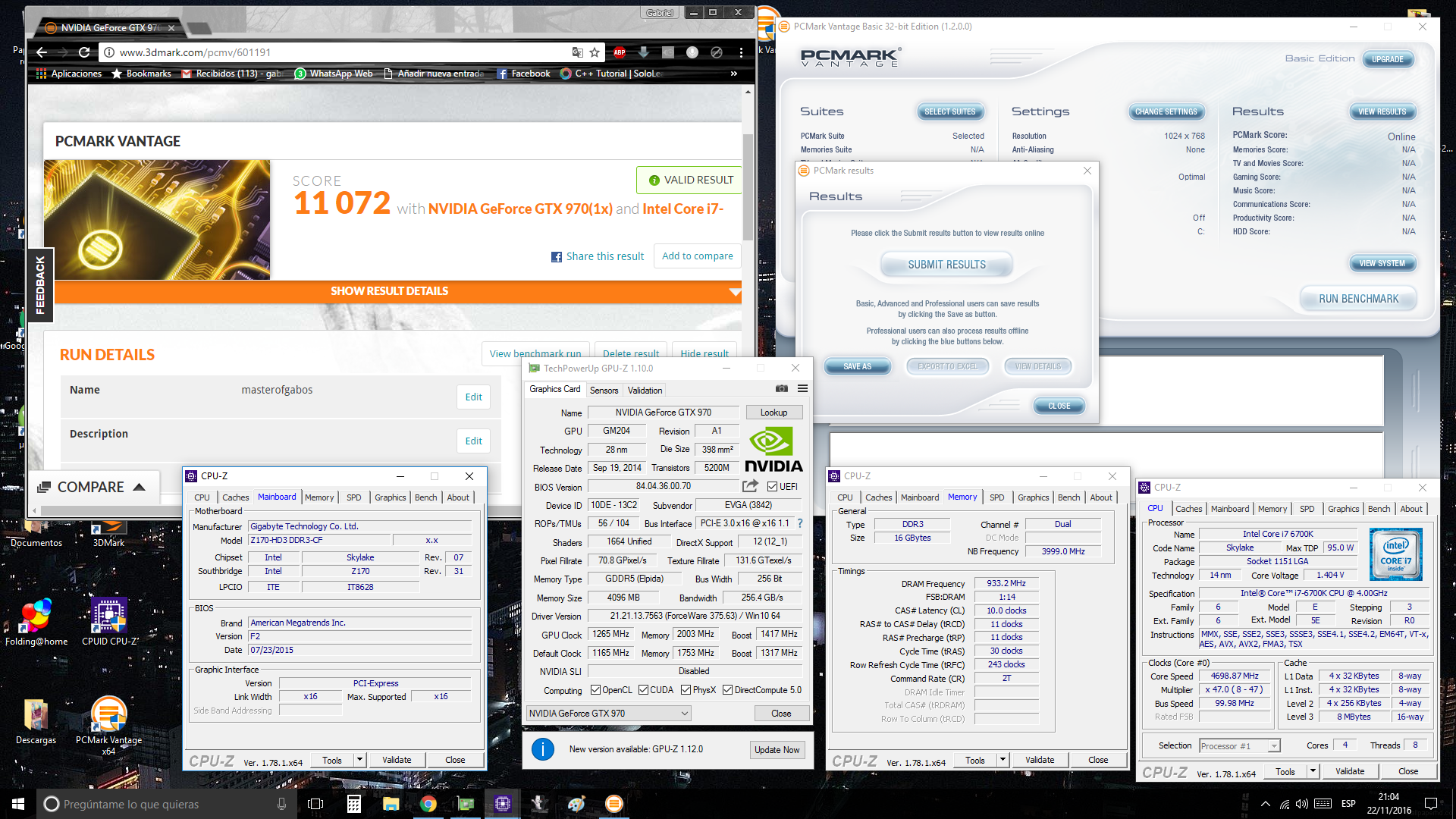Click the Chrome page vertical scrollbar
Image resolution: width=1456 pixels, height=819 pixels.
[748, 186]
